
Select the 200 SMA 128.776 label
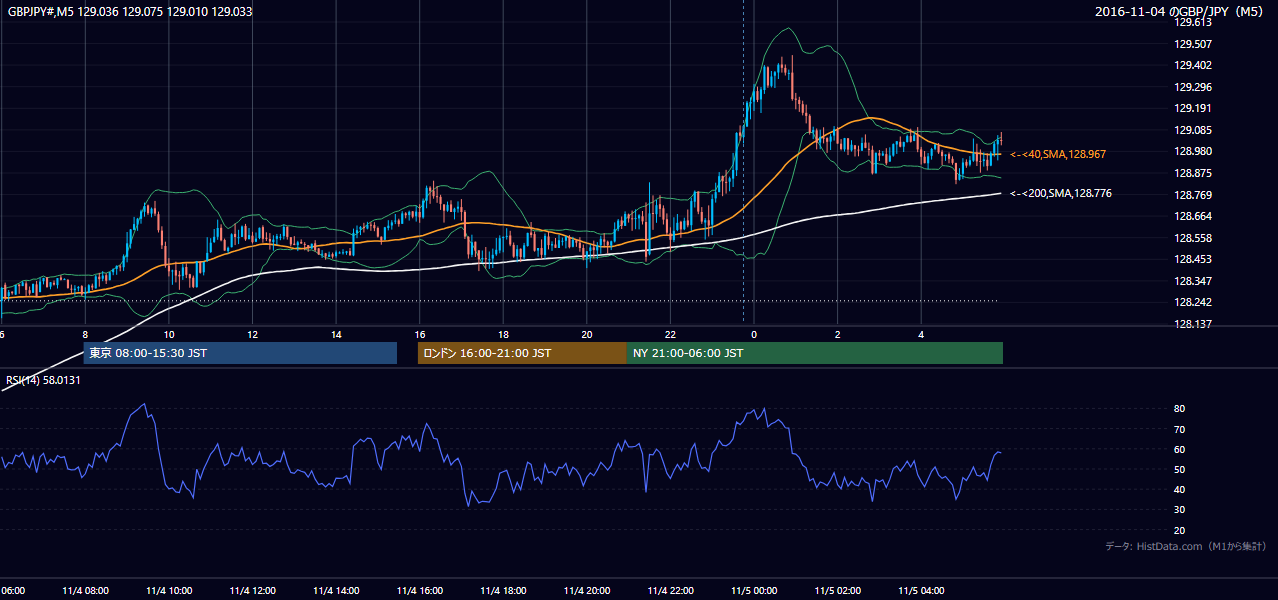1059,193
